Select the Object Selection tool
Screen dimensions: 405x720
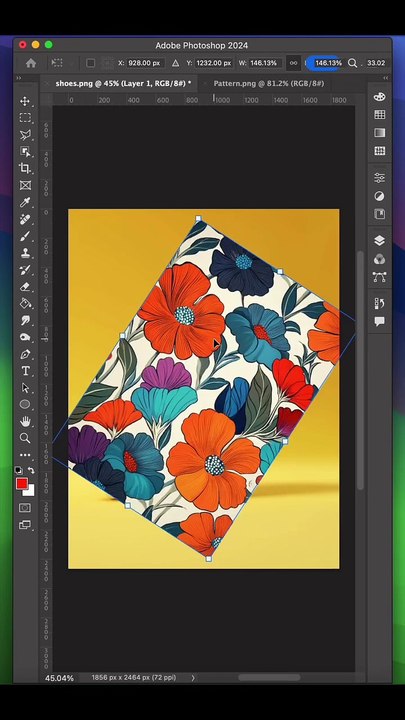(25, 152)
